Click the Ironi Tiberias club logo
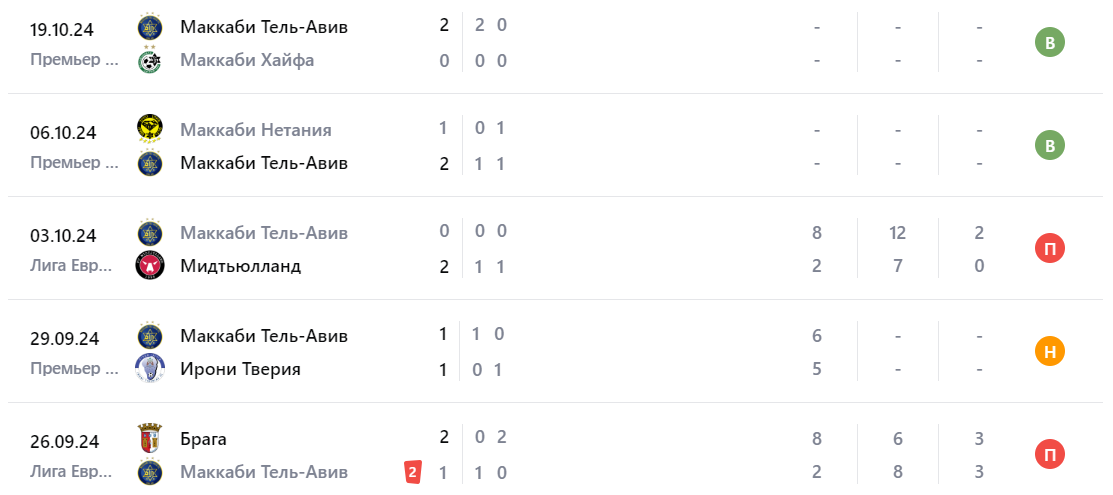Screen dimensions: 1113x495 pyautogui.click(x=150, y=369)
